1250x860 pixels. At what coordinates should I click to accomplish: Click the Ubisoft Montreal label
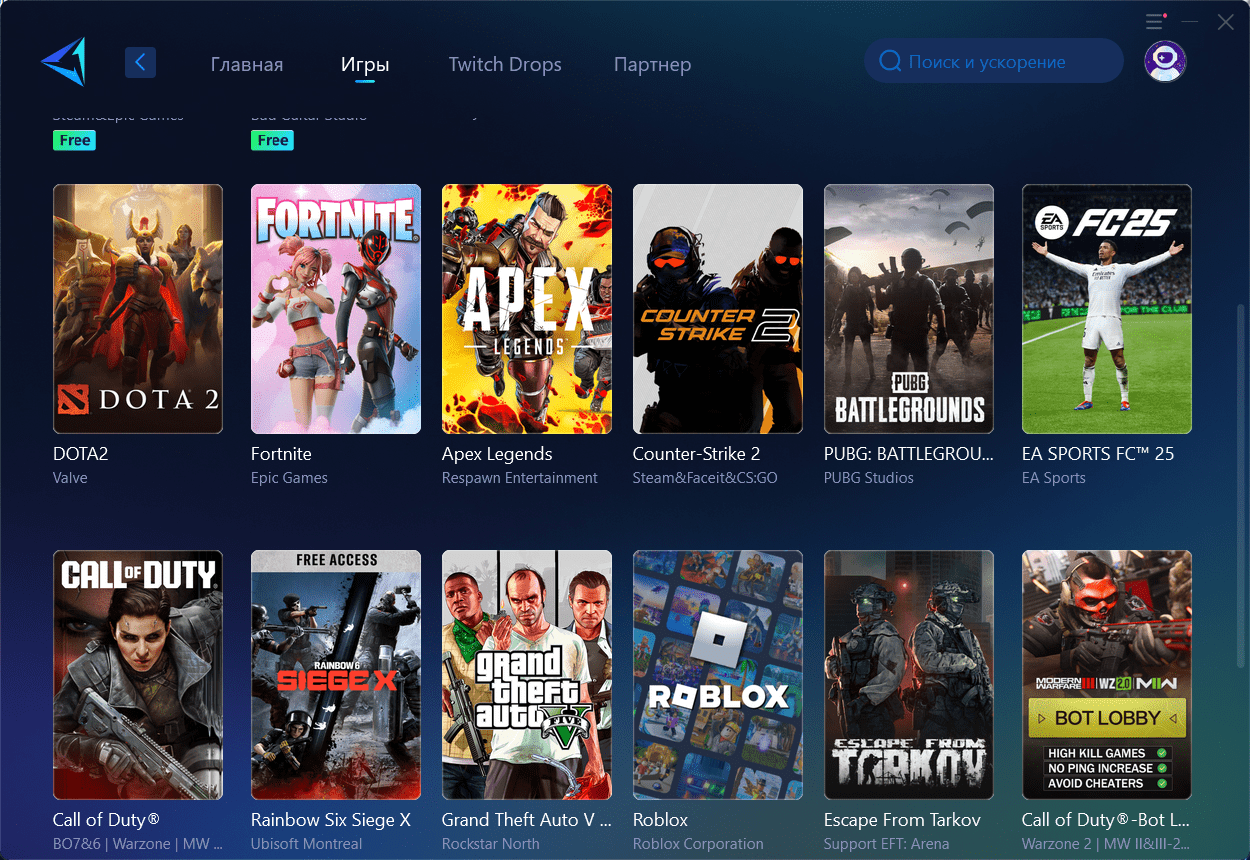tap(307, 844)
